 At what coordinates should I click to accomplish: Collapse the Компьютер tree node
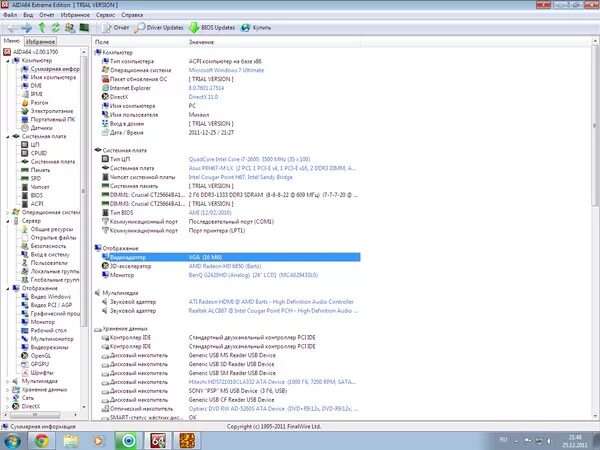(x=8, y=60)
